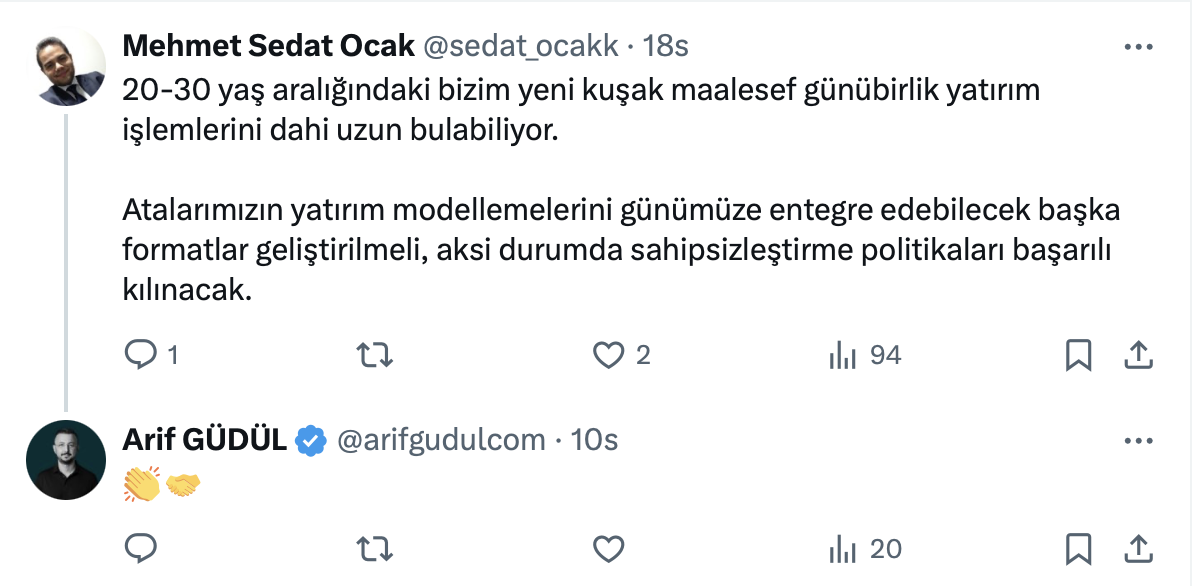The height and width of the screenshot is (586, 1196).
Task: Click Arif GÜDÜL's verified badge
Action: point(312,440)
